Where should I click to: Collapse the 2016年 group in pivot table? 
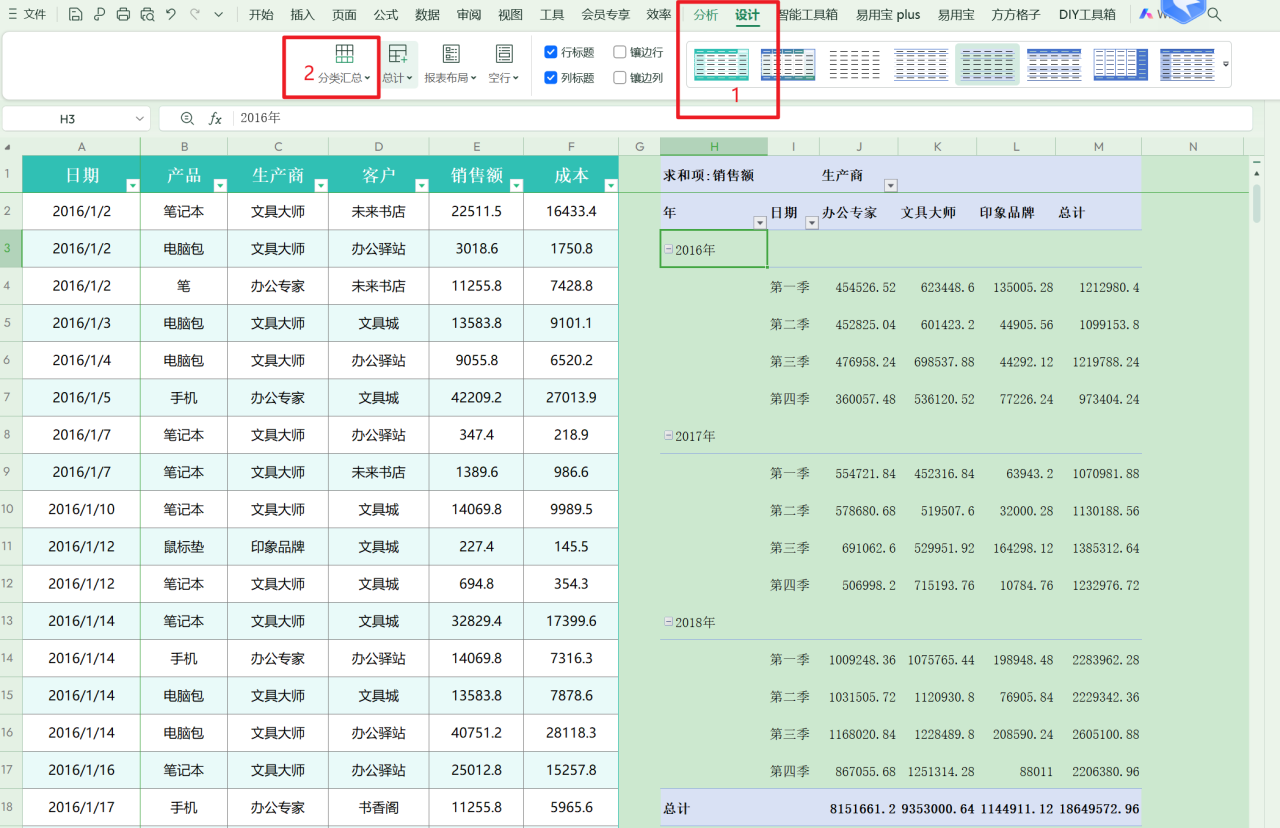pyautogui.click(x=669, y=250)
